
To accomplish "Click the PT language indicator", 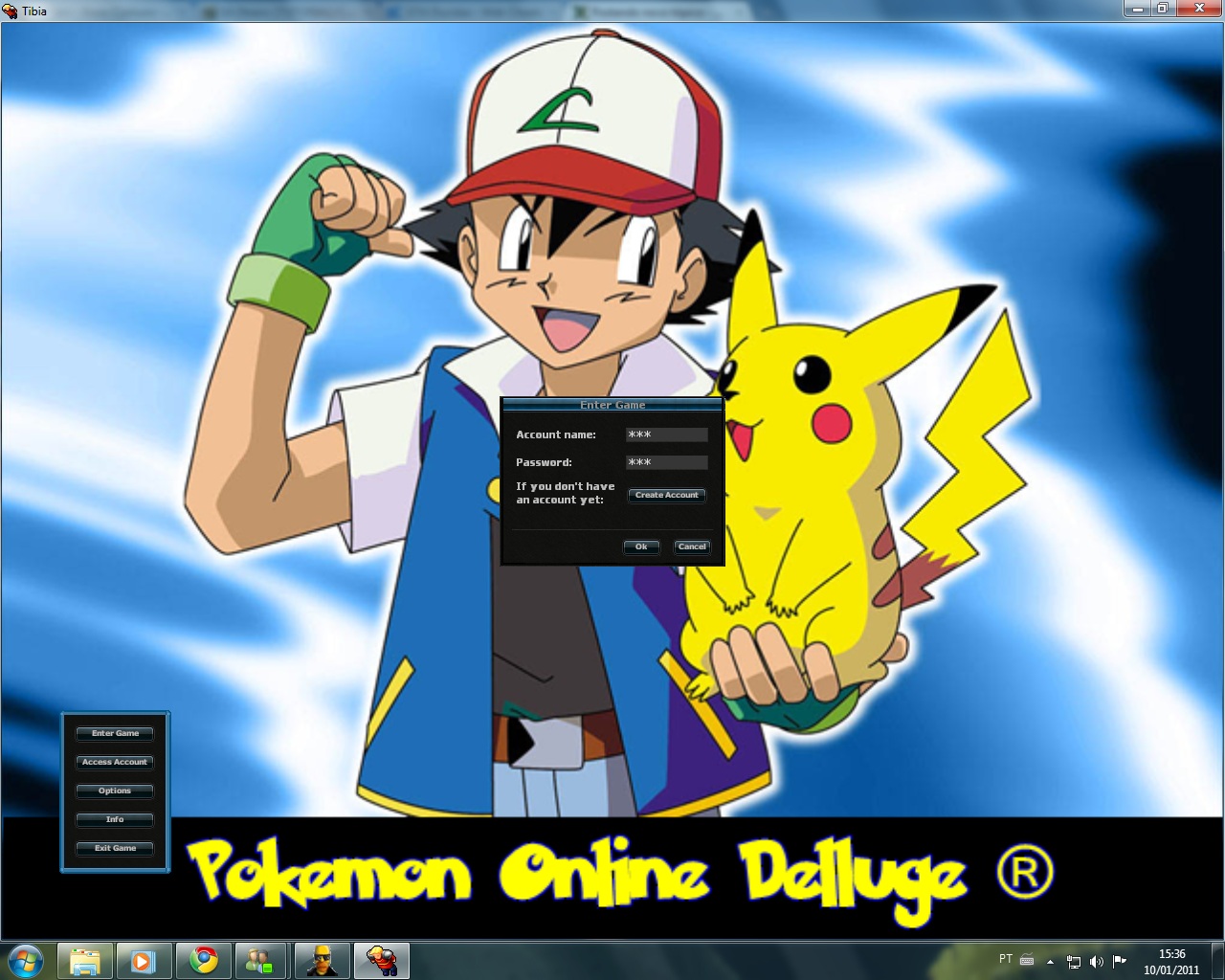I will coord(1006,959).
